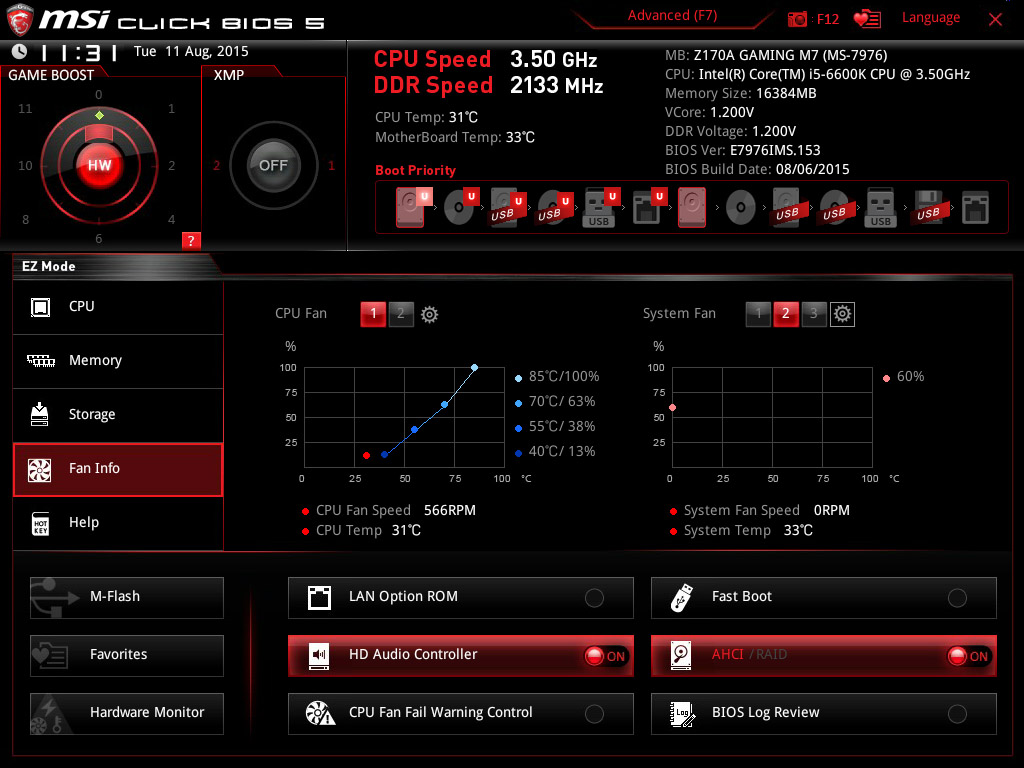Click the HD Audio Controller speaker icon
The width and height of the screenshot is (1024, 768).
[x=319, y=656]
